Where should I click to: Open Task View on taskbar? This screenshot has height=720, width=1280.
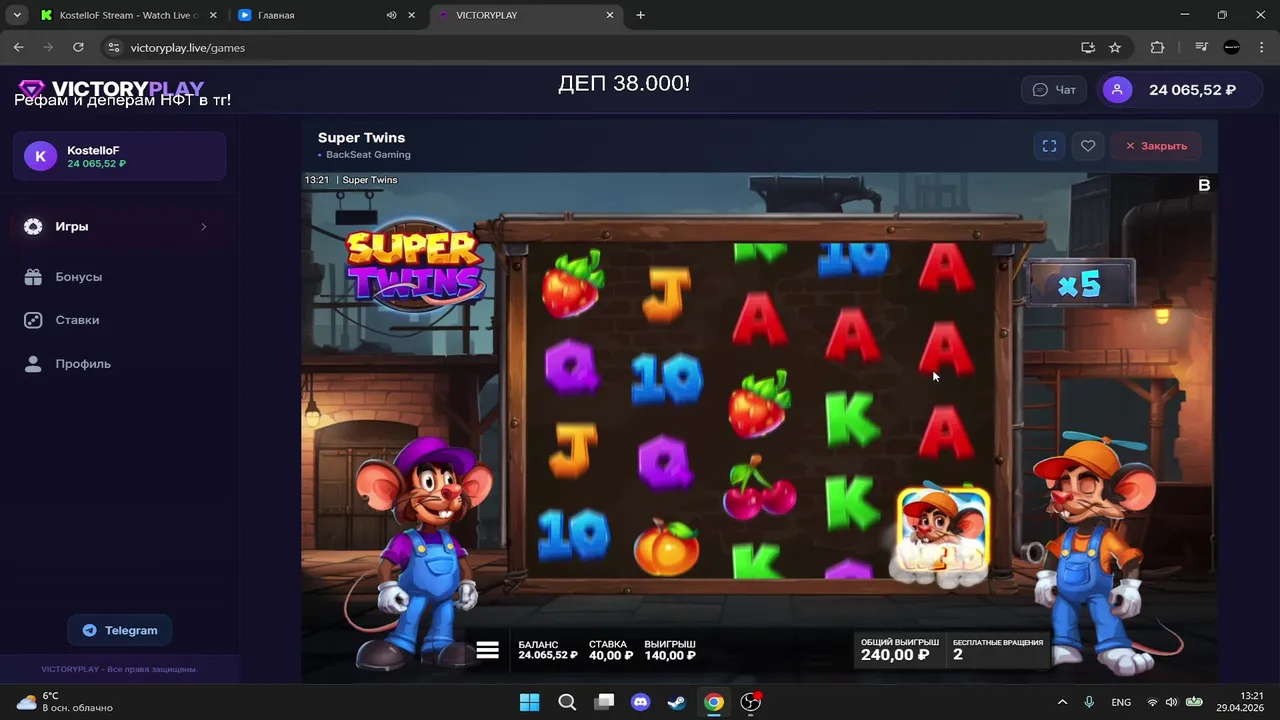click(x=604, y=702)
